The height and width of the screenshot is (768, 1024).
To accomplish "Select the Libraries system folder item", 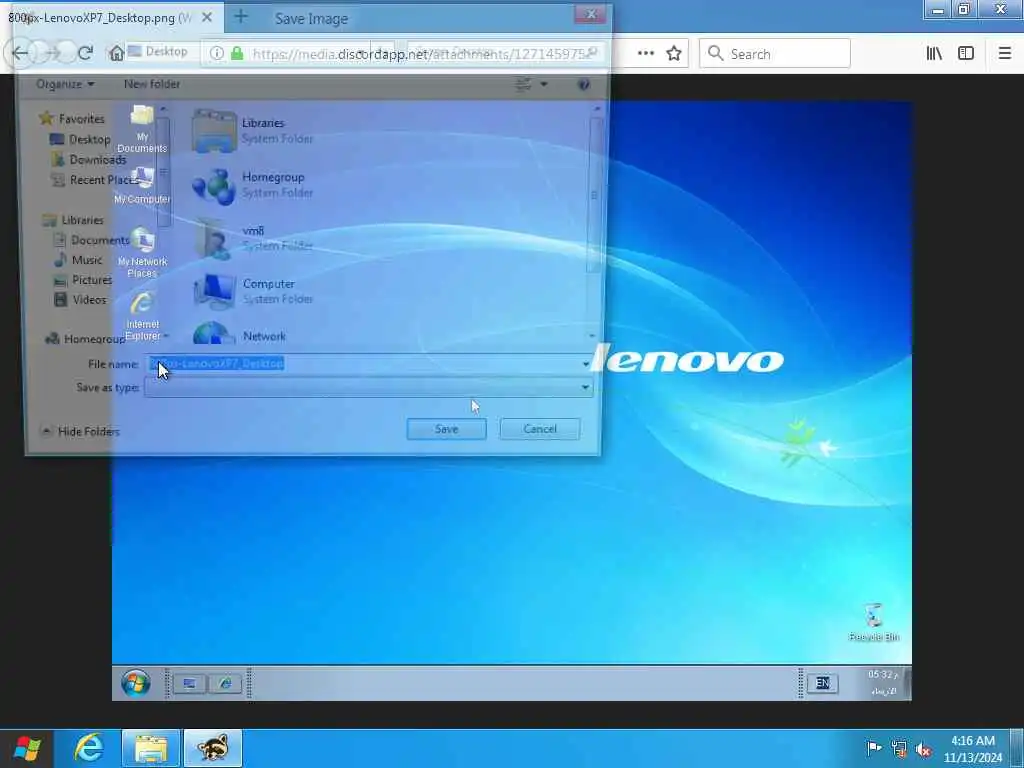I will [x=253, y=131].
